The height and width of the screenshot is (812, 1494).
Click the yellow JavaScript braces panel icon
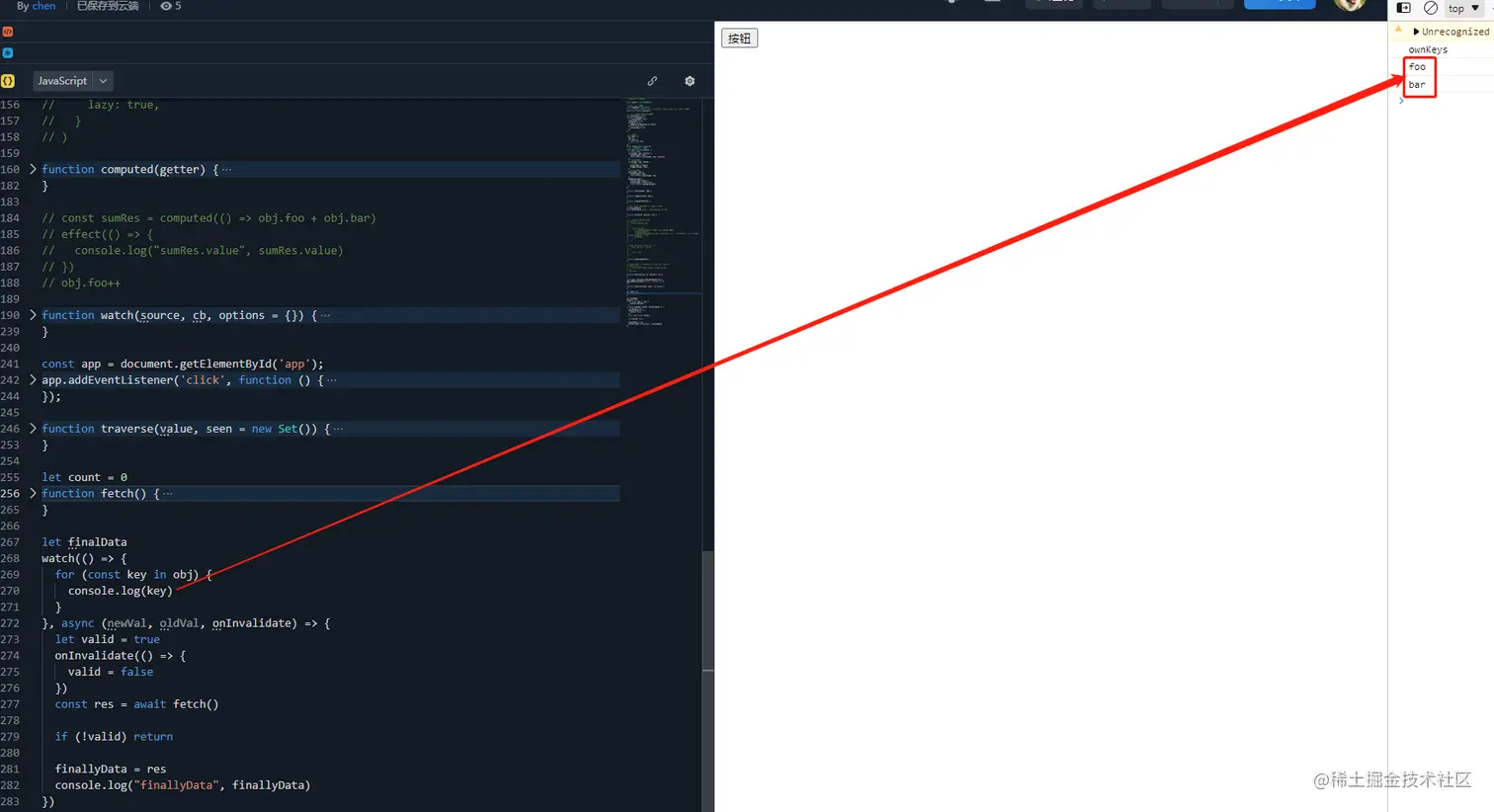tap(8, 81)
